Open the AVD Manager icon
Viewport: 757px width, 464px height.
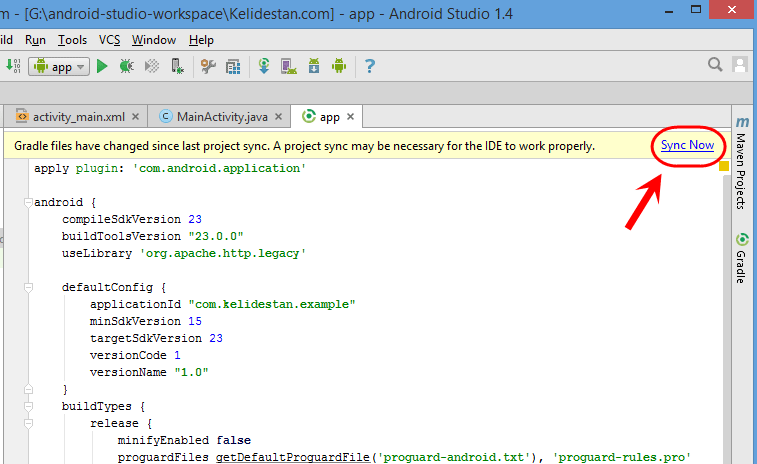point(289,66)
